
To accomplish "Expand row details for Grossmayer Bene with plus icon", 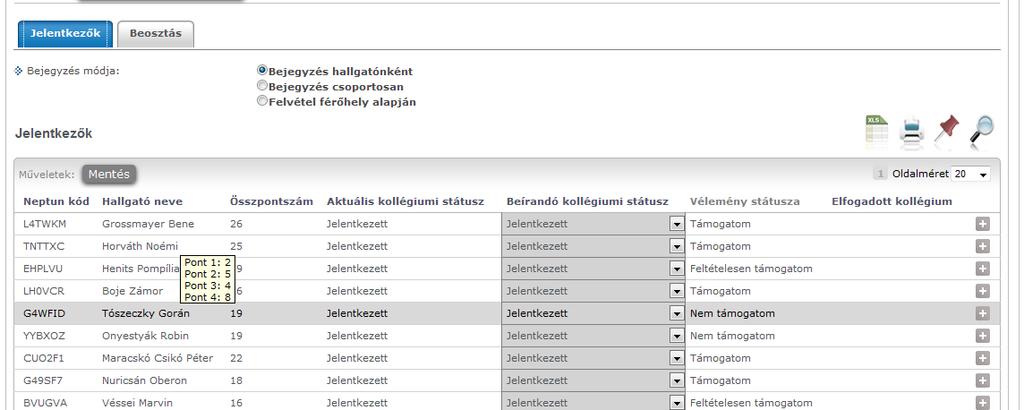I will (982, 224).
